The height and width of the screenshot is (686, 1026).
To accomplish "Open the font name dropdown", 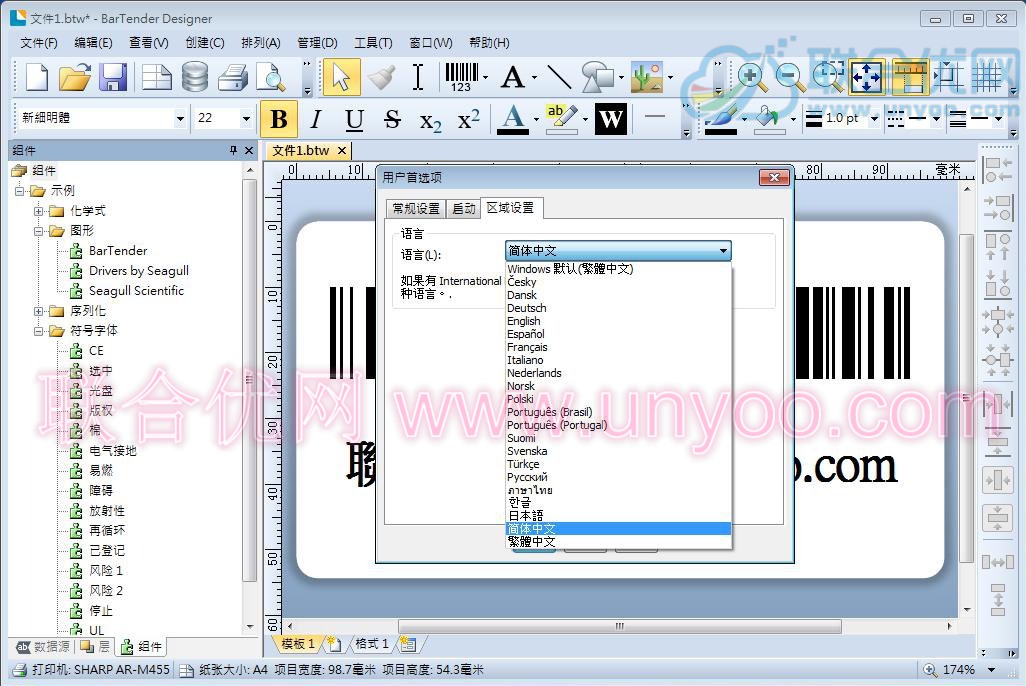I will 180,118.
